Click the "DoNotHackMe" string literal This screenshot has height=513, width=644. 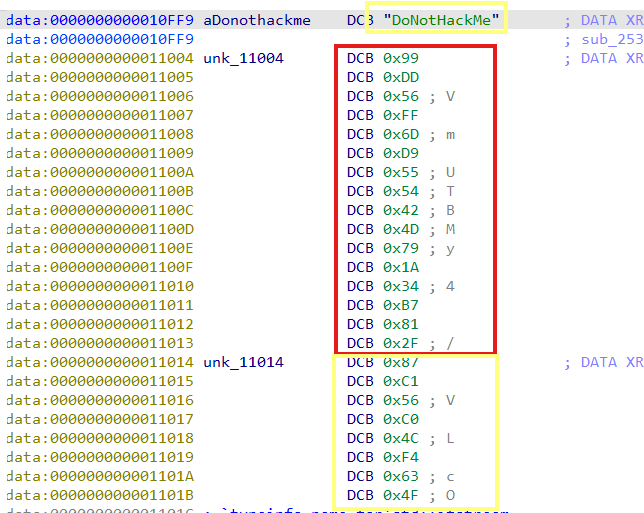click(x=440, y=20)
